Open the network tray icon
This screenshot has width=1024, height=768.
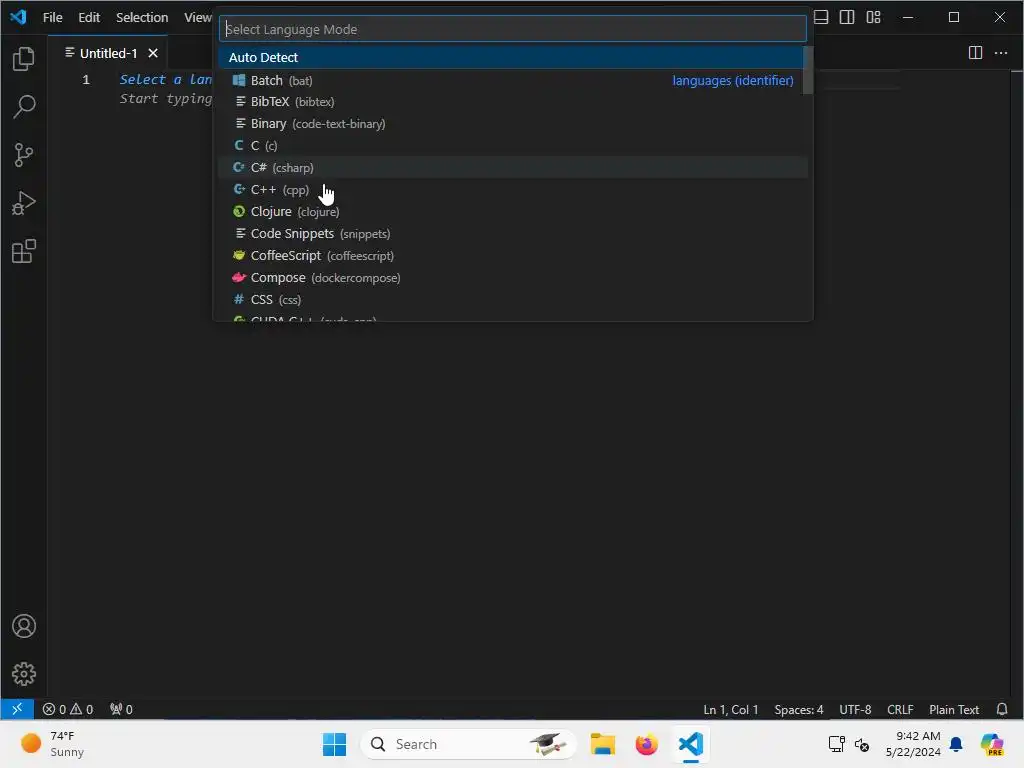point(836,744)
